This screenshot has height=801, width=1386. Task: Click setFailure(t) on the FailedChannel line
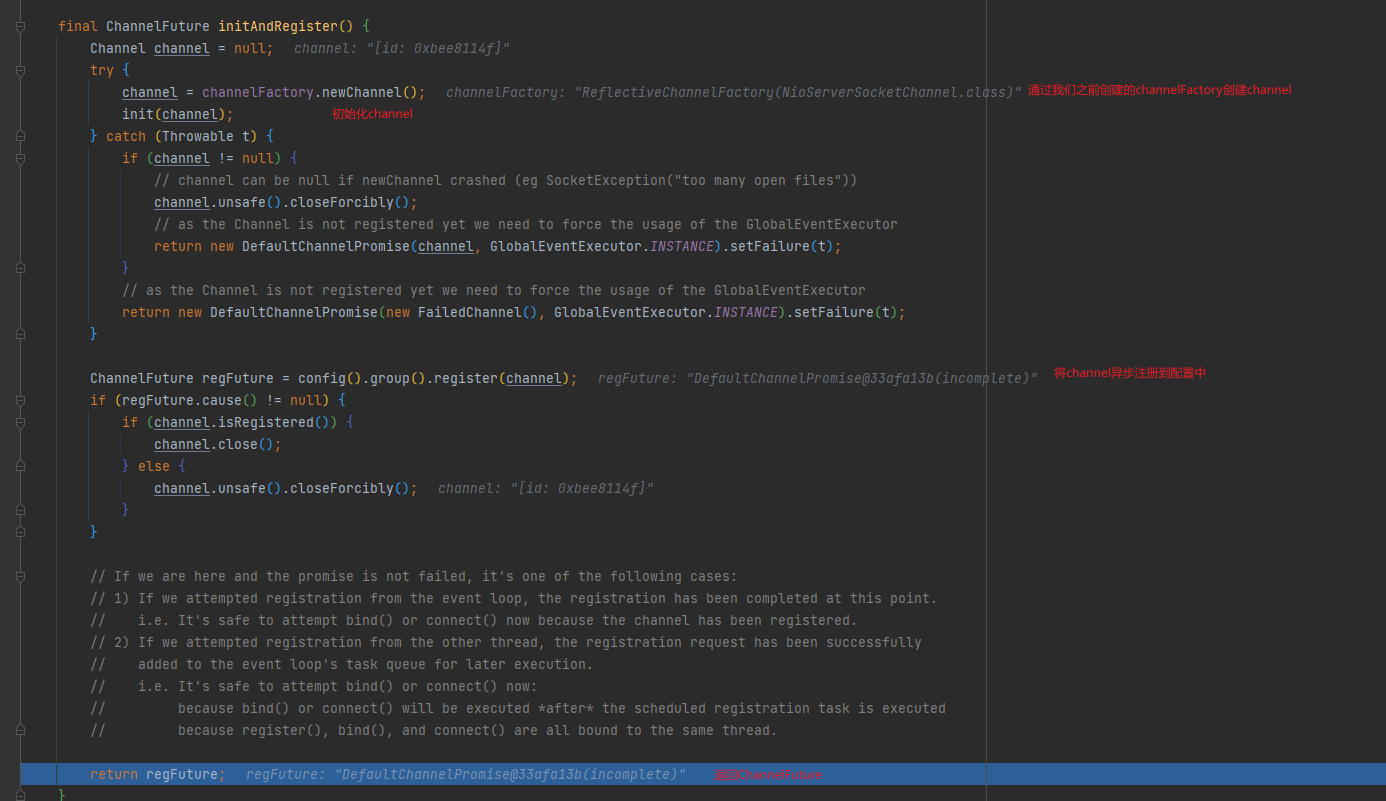[846, 313]
